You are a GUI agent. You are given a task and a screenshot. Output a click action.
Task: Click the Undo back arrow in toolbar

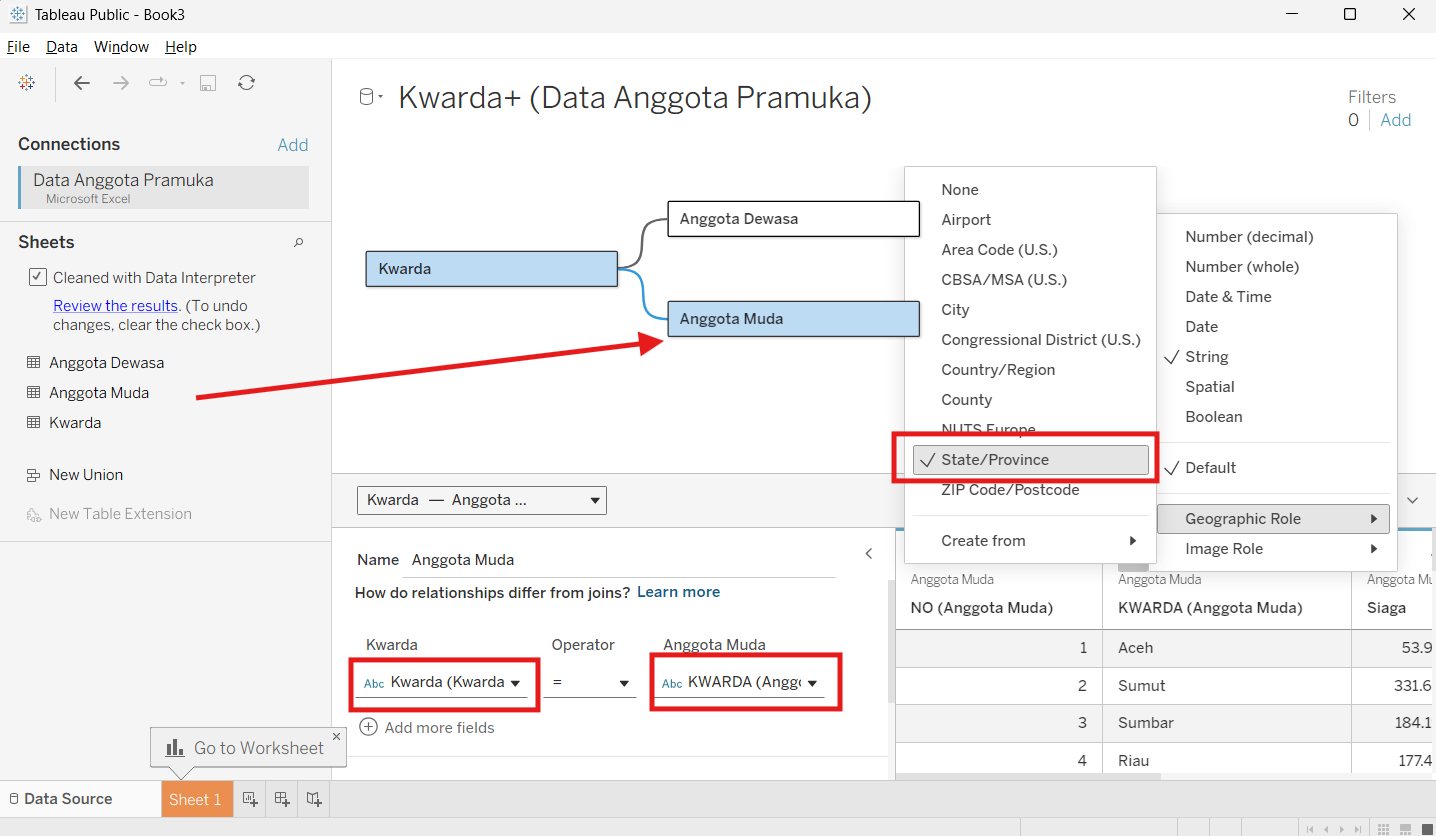[82, 83]
